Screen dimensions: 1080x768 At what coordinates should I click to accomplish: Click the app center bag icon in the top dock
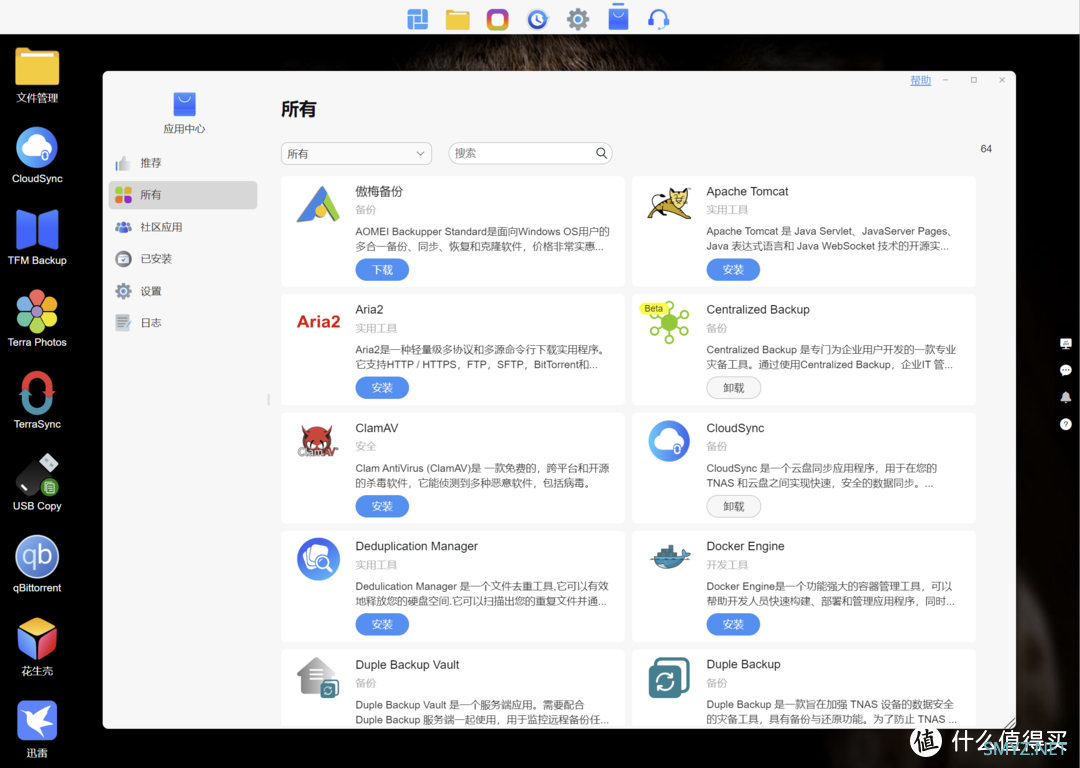click(619, 17)
